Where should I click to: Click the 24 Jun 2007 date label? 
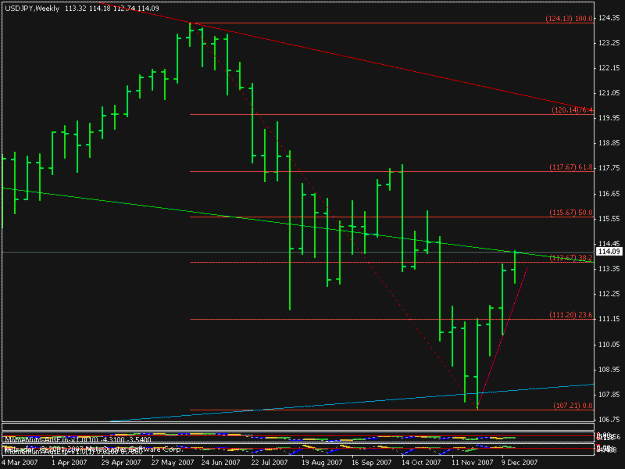220,463
